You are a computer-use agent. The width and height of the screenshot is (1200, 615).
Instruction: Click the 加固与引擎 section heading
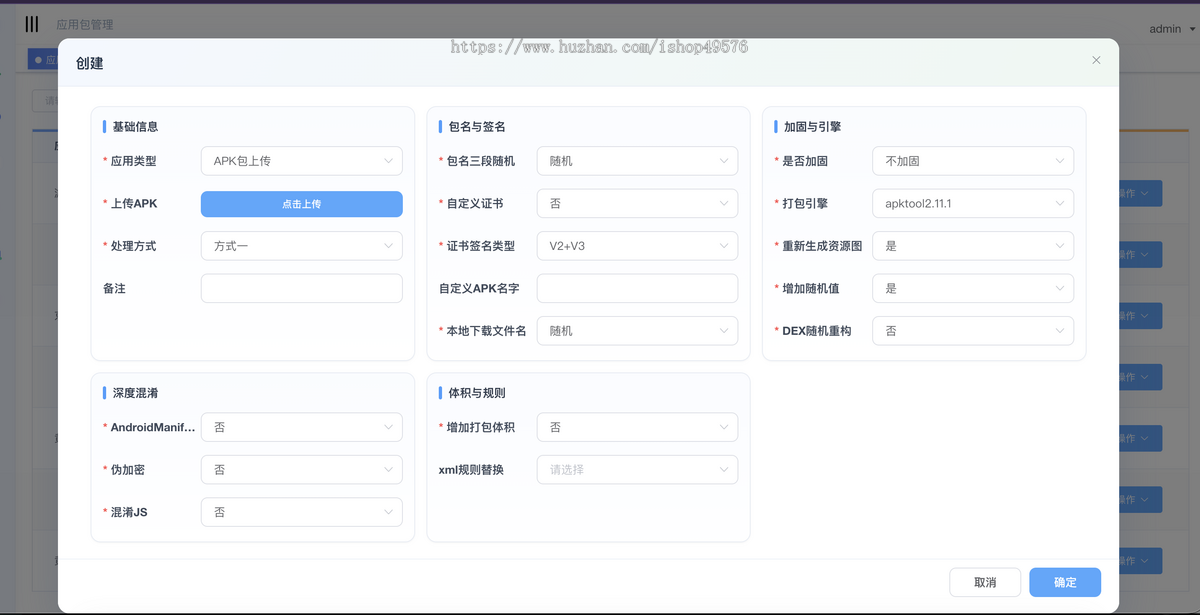pyautogui.click(x=813, y=127)
